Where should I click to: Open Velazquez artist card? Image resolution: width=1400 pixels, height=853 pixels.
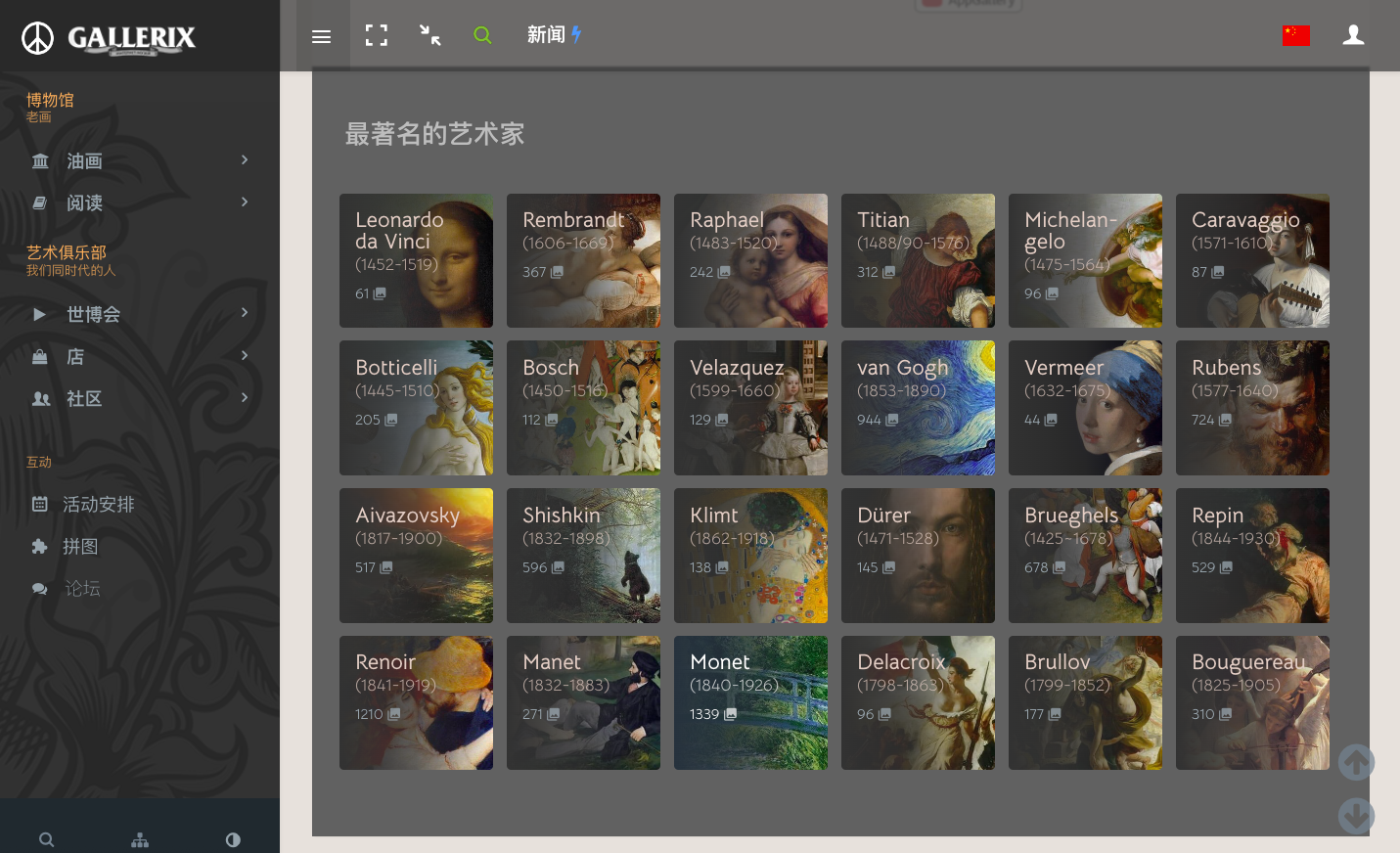[750, 408]
